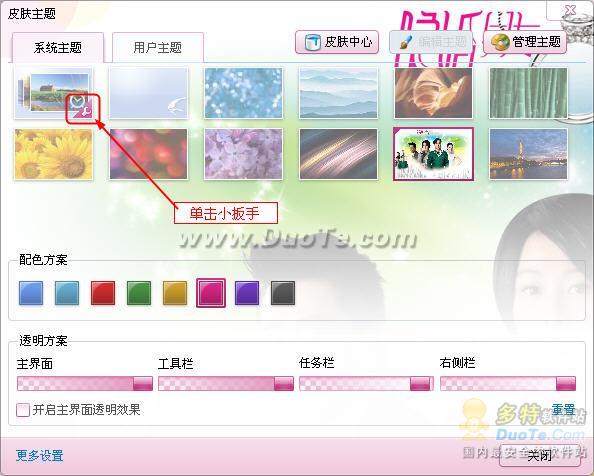This screenshot has height=476, width=594.
Task: Click the 关闭 button
Action: [x=539, y=456]
